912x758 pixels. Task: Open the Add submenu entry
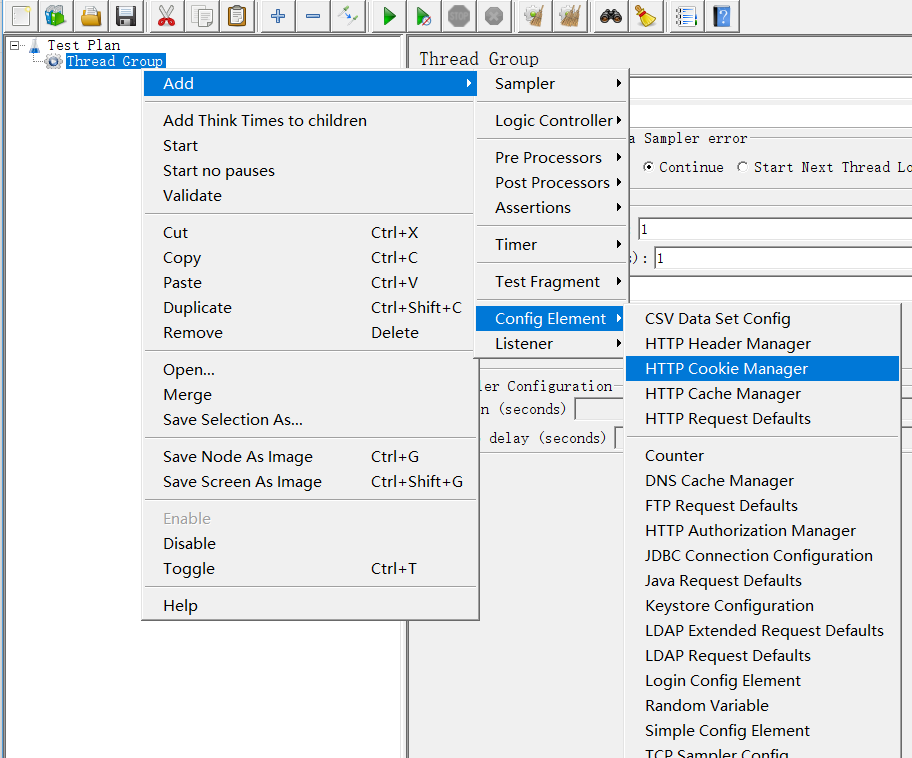point(310,84)
